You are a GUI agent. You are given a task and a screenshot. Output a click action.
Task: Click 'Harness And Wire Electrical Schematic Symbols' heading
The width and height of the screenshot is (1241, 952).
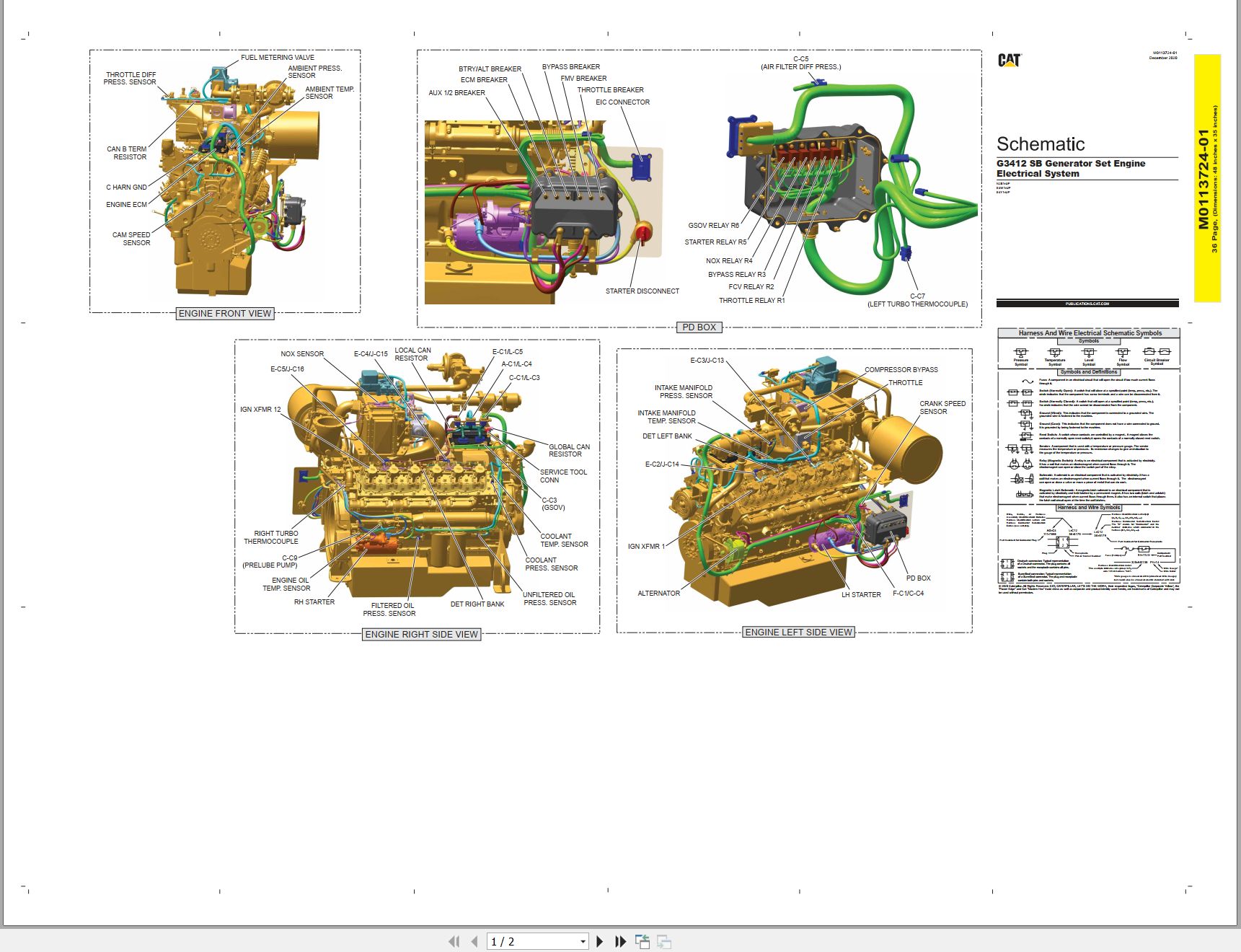pyautogui.click(x=1090, y=333)
